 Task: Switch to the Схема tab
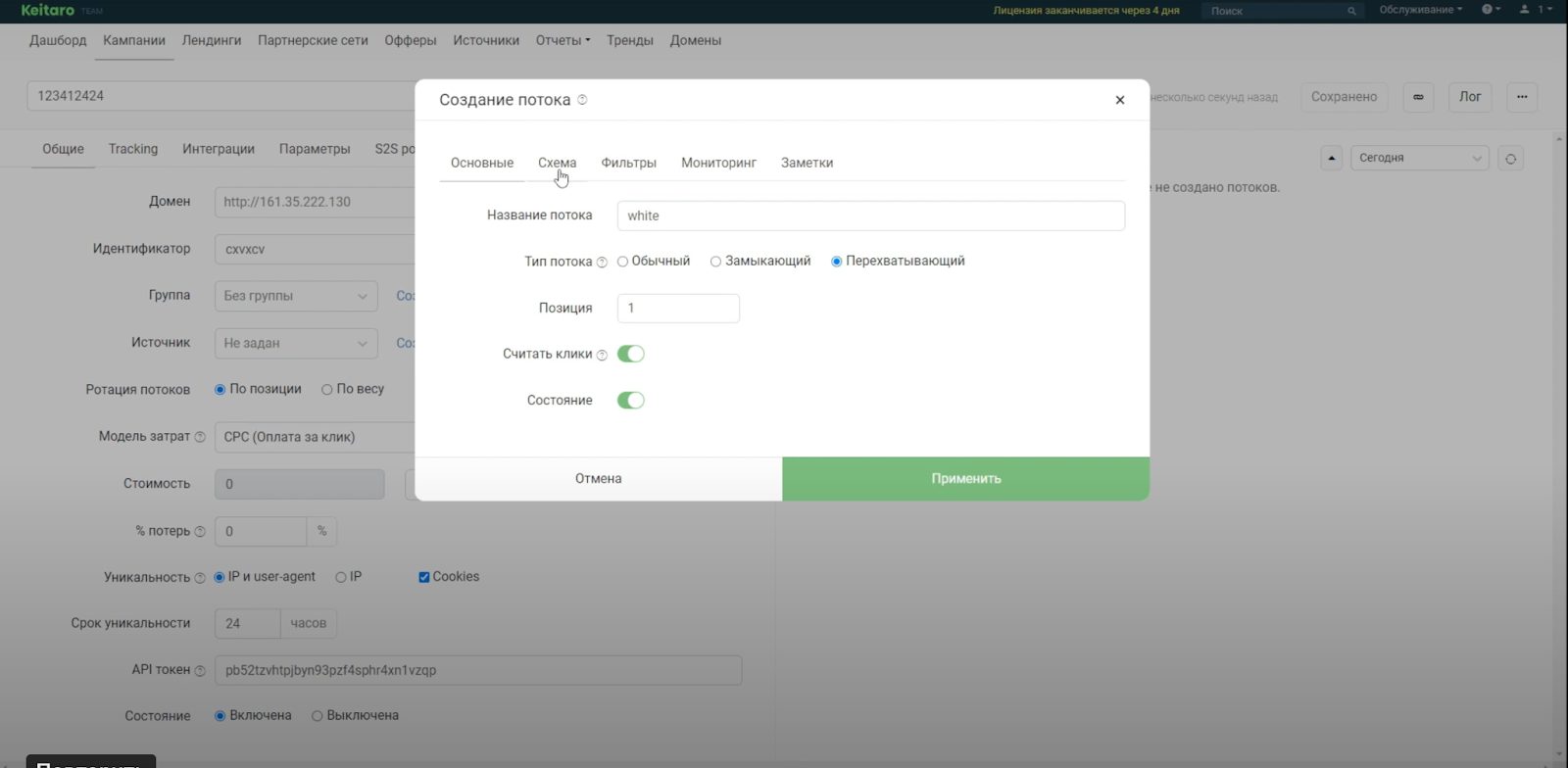coord(557,163)
